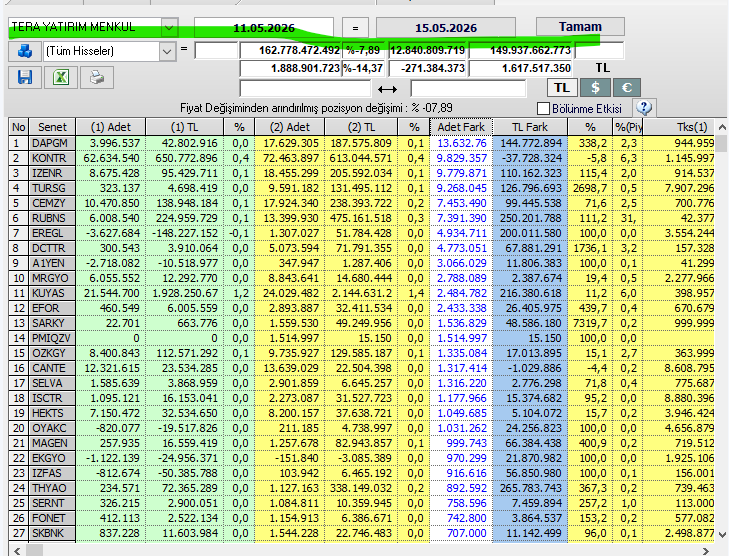The image size is (729, 556).
Task: Sort by the (2) TL column header
Action: click(361, 127)
